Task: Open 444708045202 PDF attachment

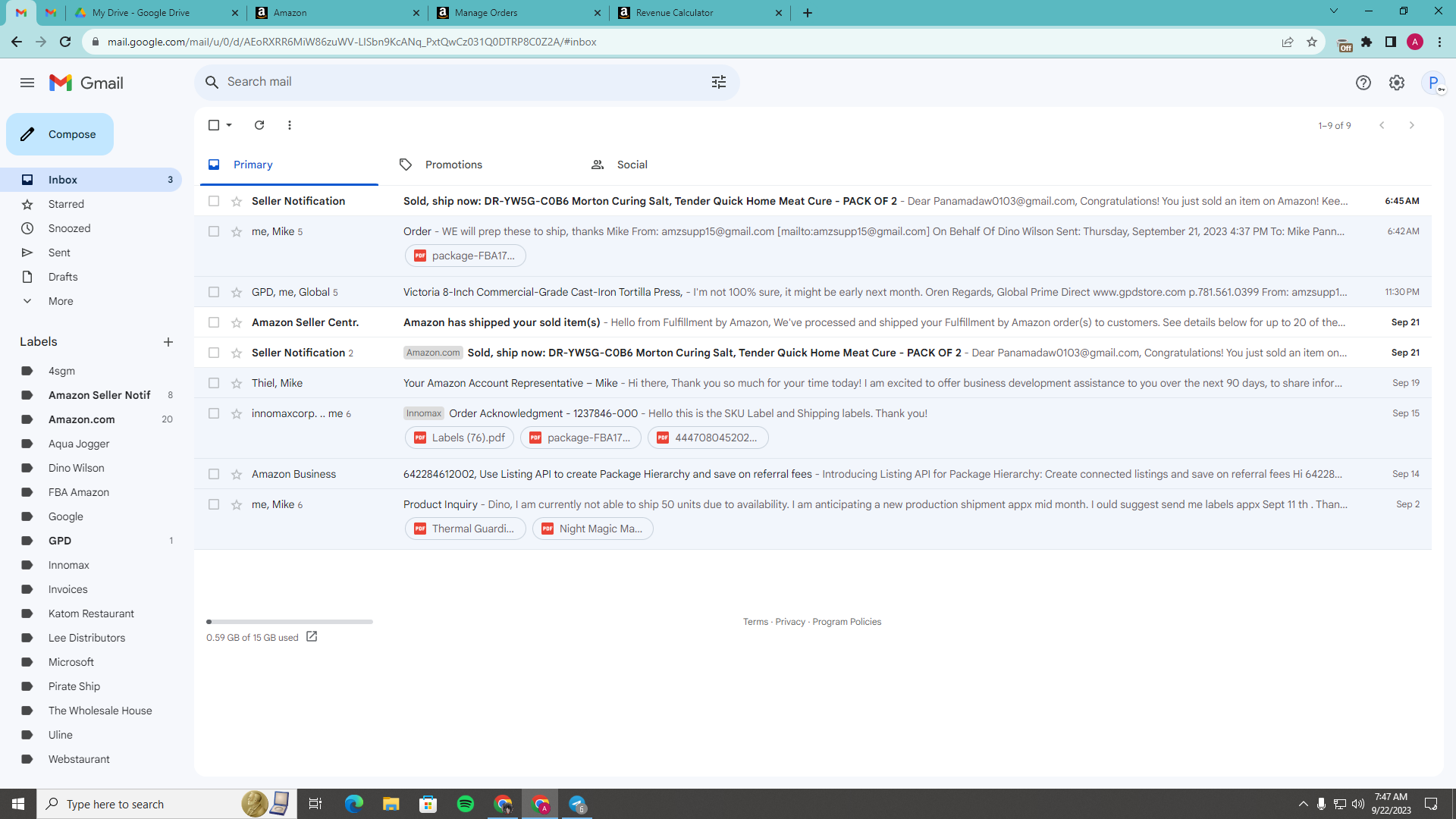Action: (x=708, y=438)
